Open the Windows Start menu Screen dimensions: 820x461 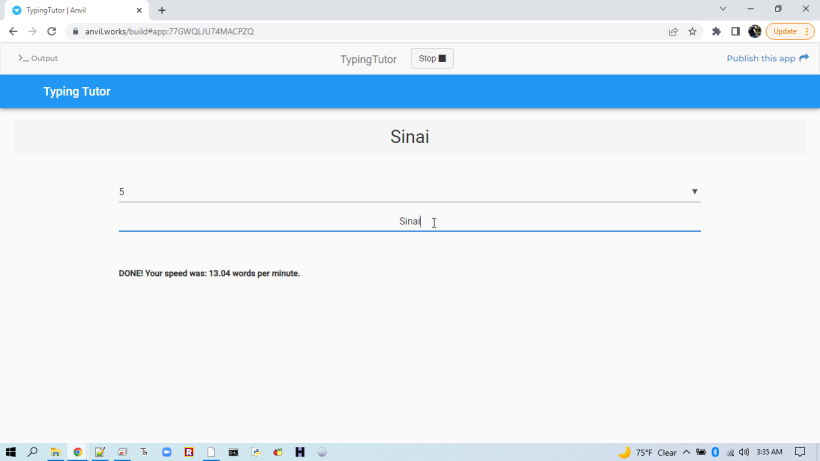point(11,452)
